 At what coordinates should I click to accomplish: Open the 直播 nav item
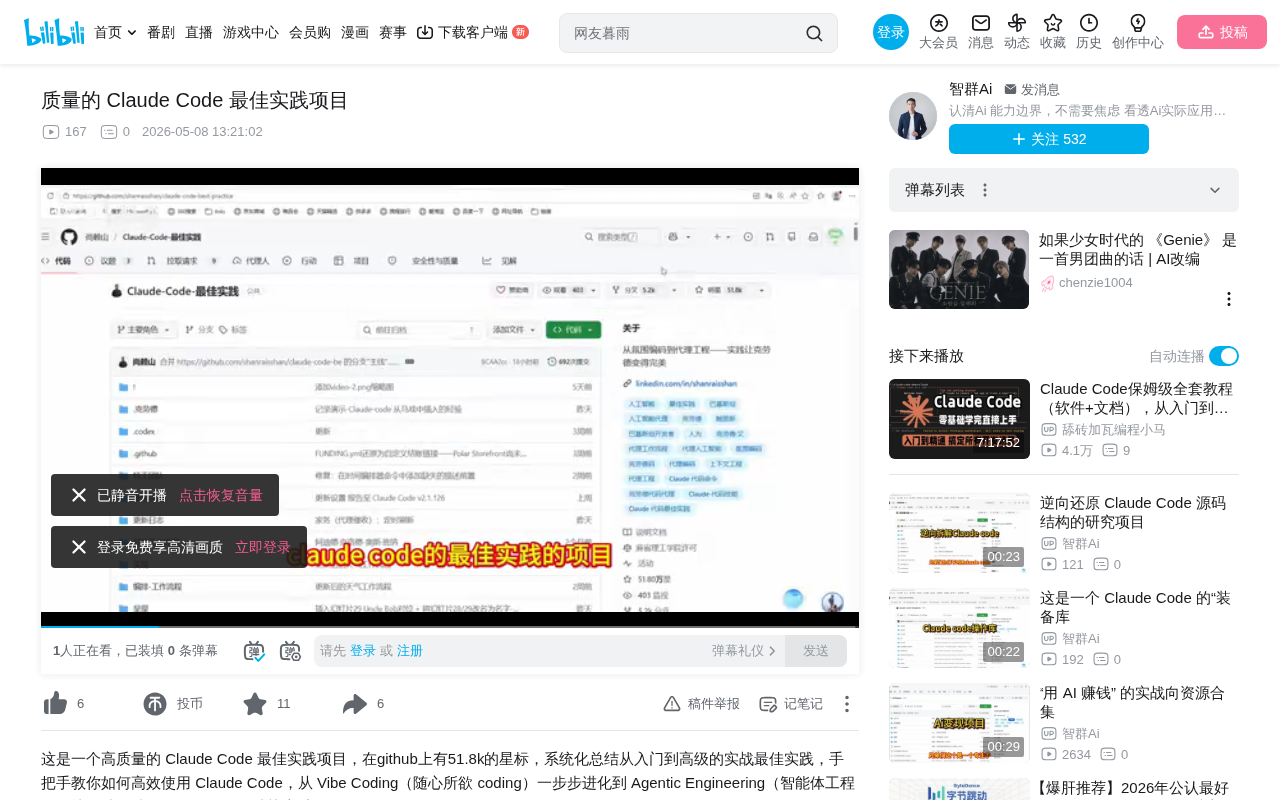[x=199, y=32]
